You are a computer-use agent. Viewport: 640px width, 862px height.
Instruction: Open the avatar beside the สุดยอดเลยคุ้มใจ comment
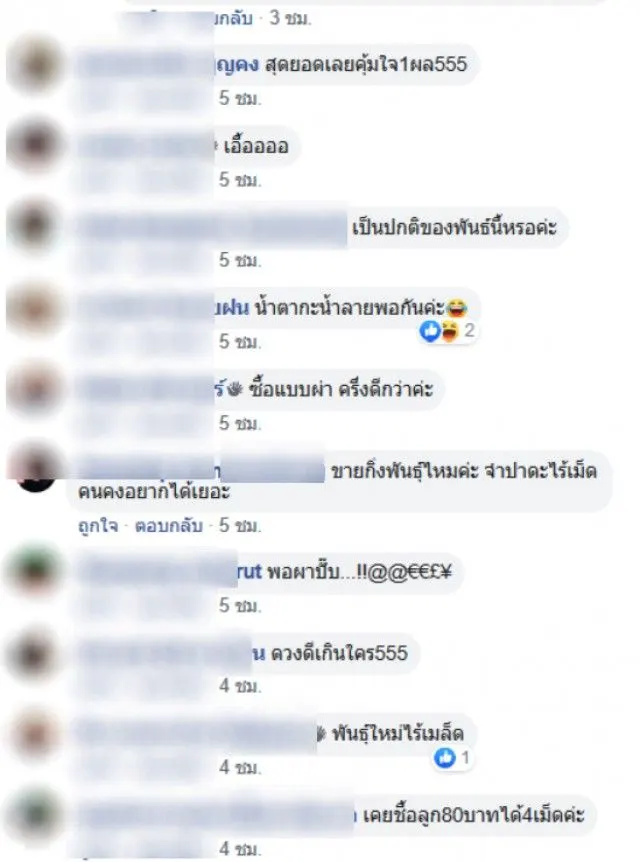(35, 65)
